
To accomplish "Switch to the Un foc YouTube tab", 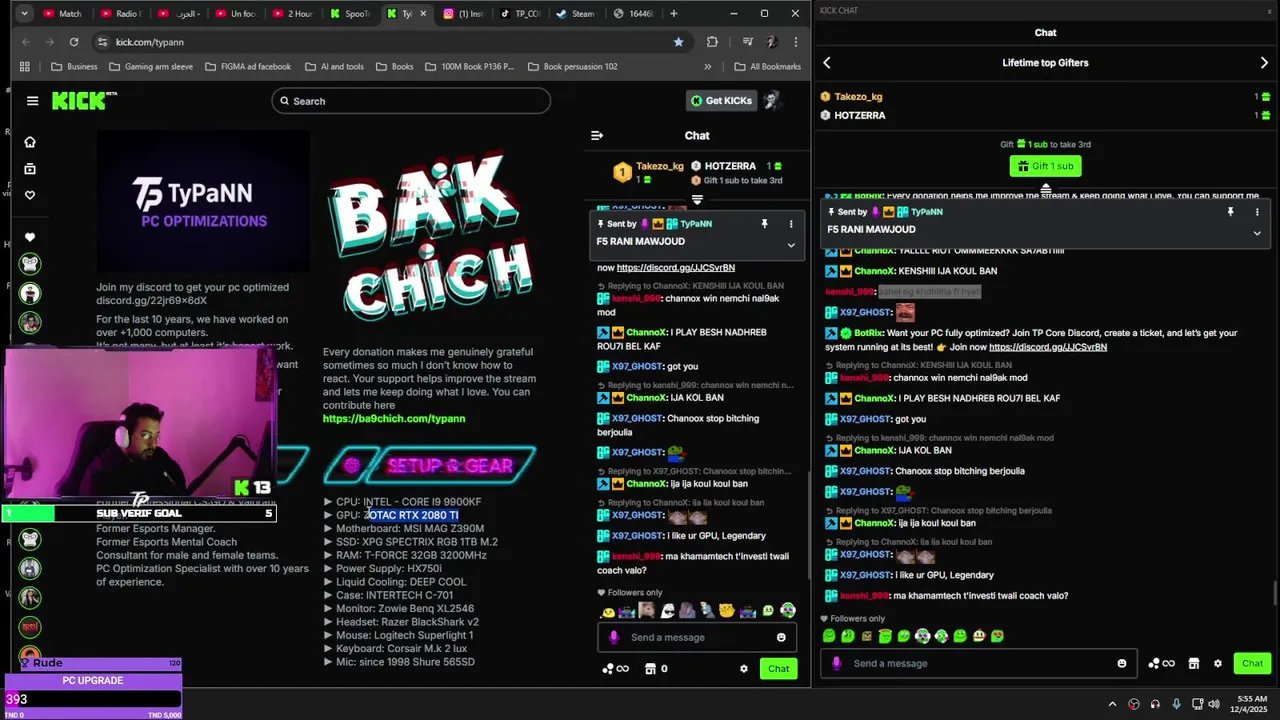I will pyautogui.click(x=235, y=14).
